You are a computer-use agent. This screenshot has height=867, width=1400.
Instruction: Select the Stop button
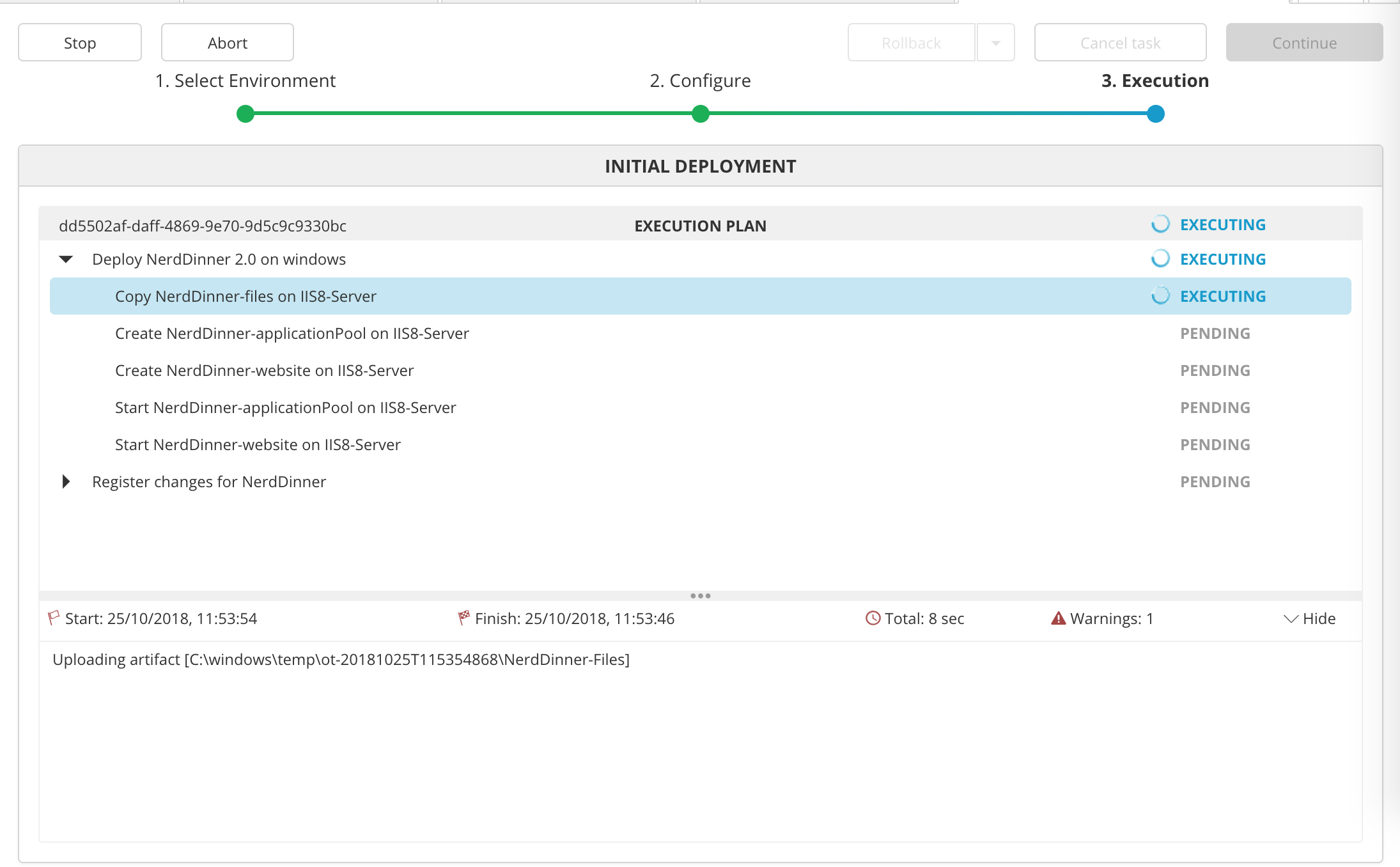(x=79, y=42)
